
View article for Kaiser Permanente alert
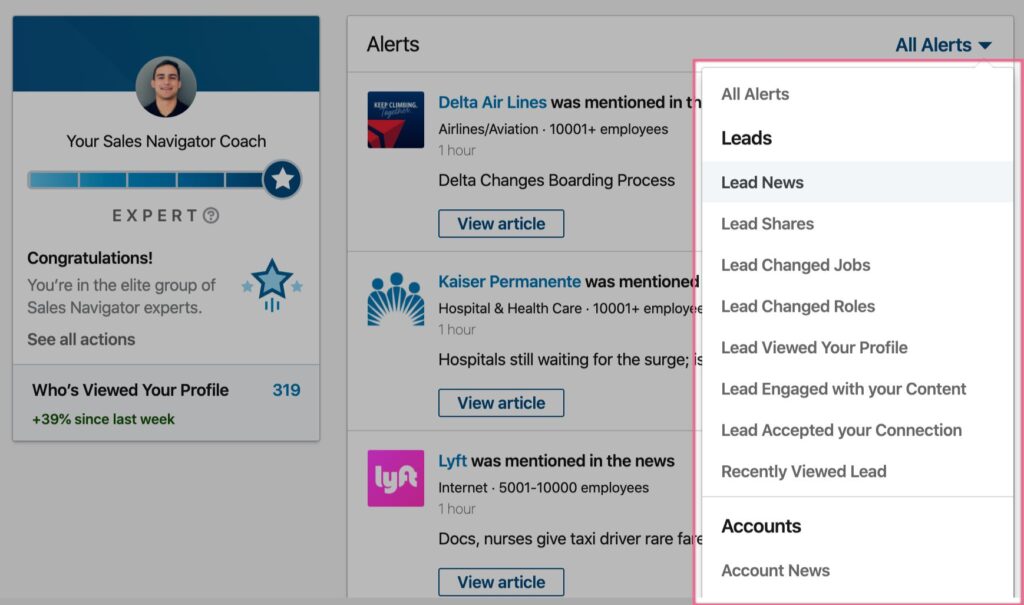501,403
